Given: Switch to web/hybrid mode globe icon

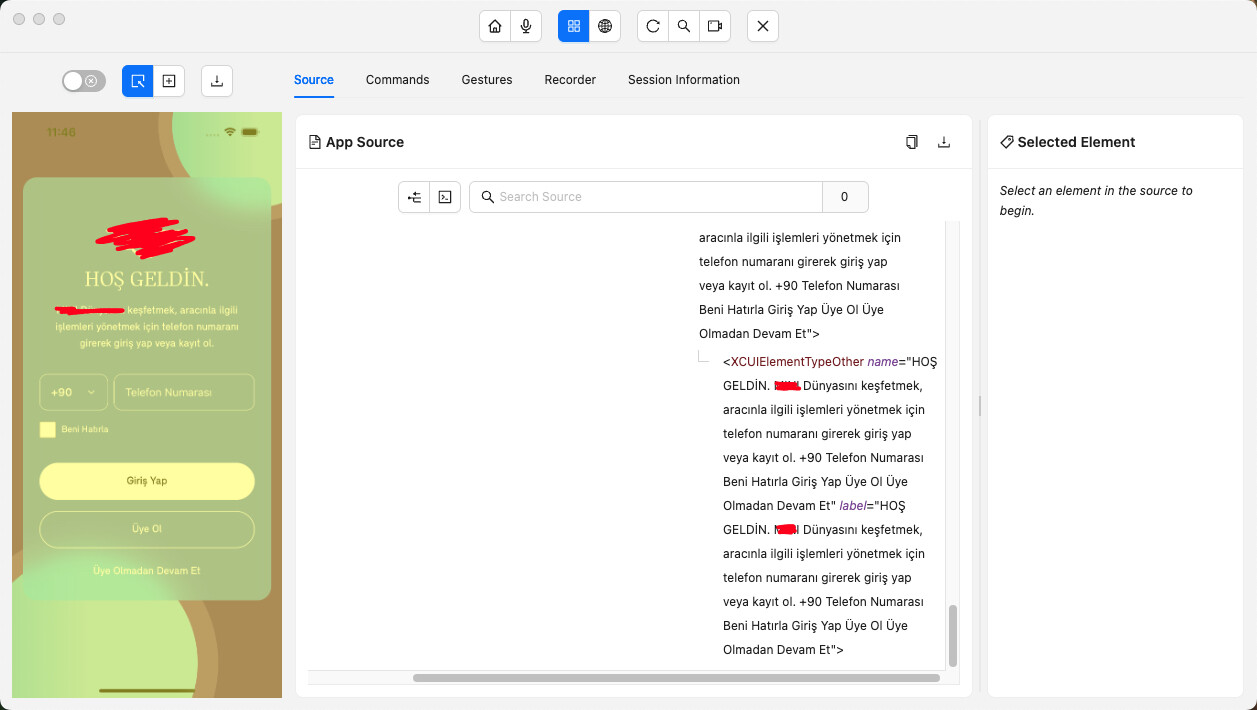Looking at the screenshot, I should 605,26.
